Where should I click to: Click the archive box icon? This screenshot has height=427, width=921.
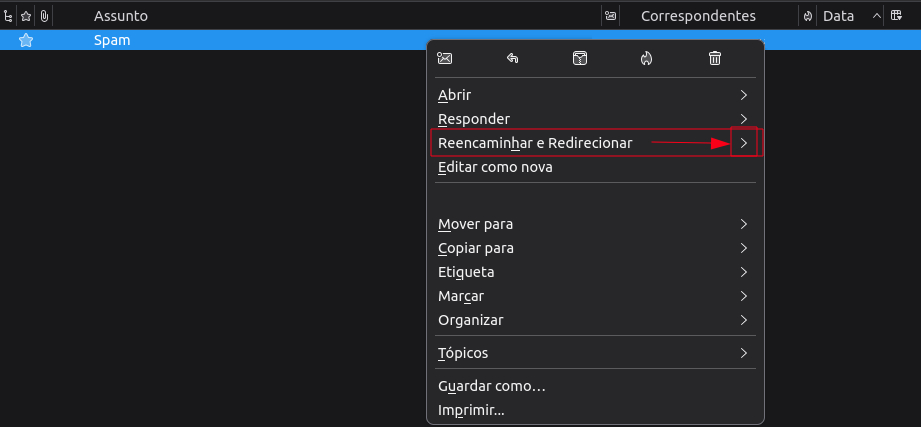click(x=580, y=58)
